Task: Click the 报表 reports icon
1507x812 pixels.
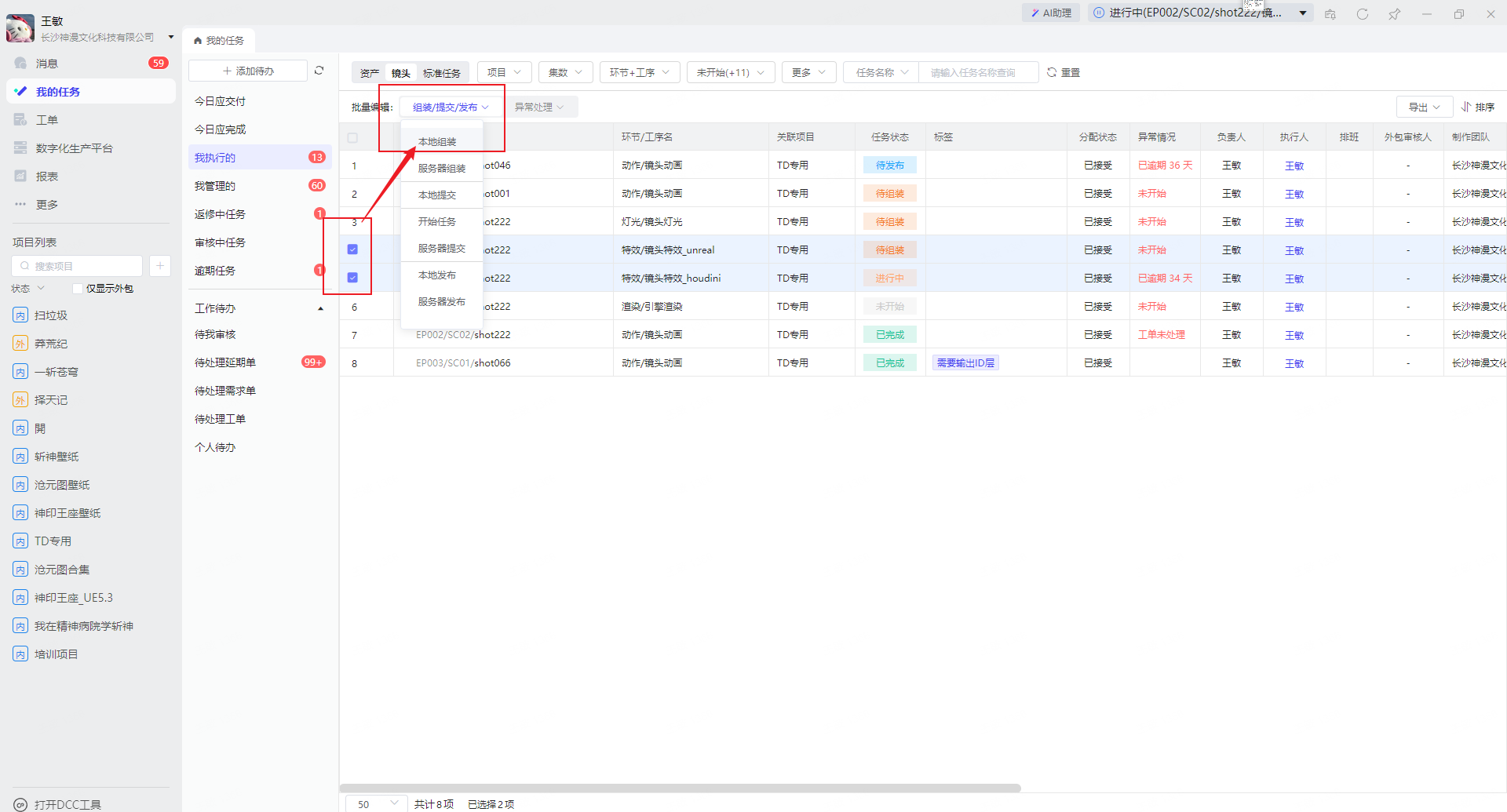Action: point(21,177)
